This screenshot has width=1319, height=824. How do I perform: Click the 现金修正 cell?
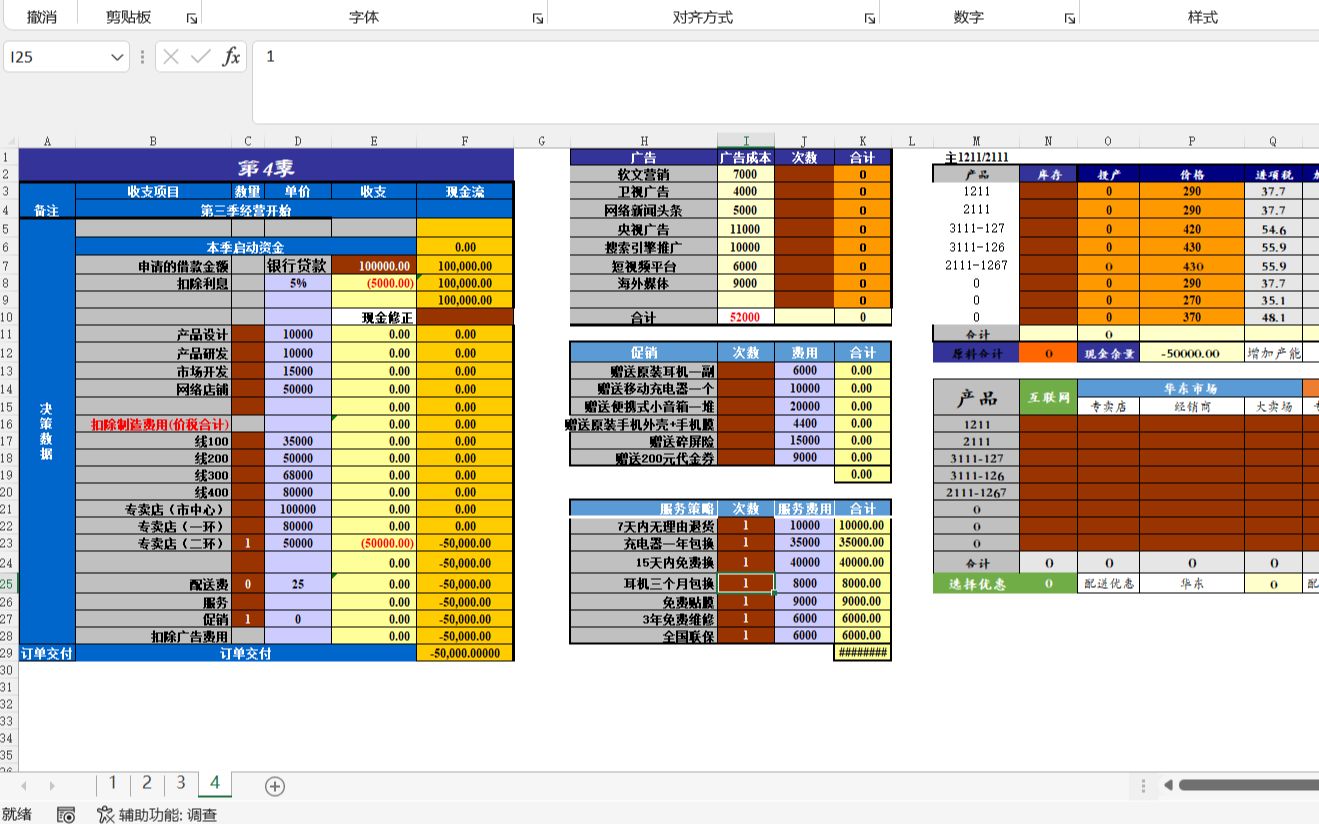tap(374, 317)
